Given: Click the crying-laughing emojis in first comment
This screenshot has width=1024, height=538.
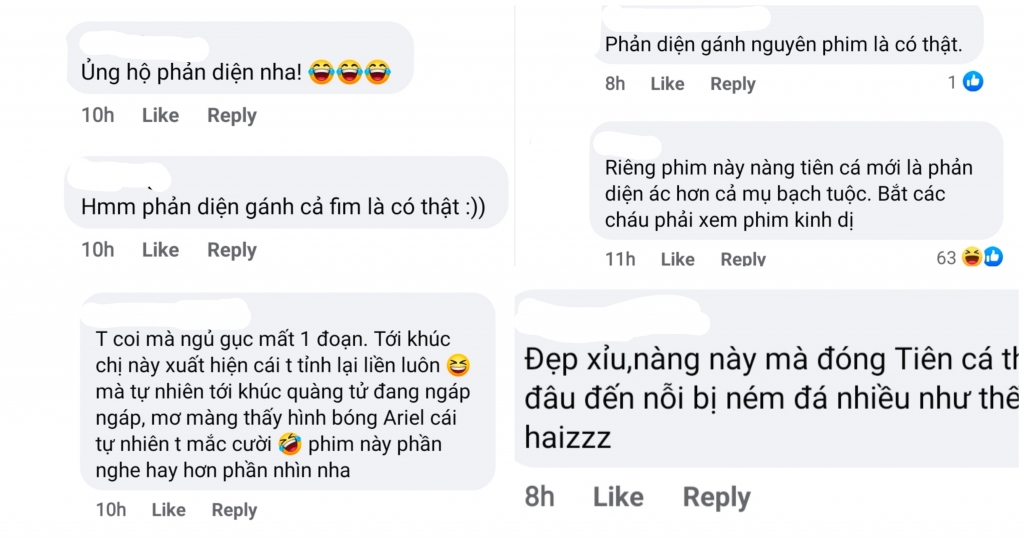Looking at the screenshot, I should (x=349, y=73).
